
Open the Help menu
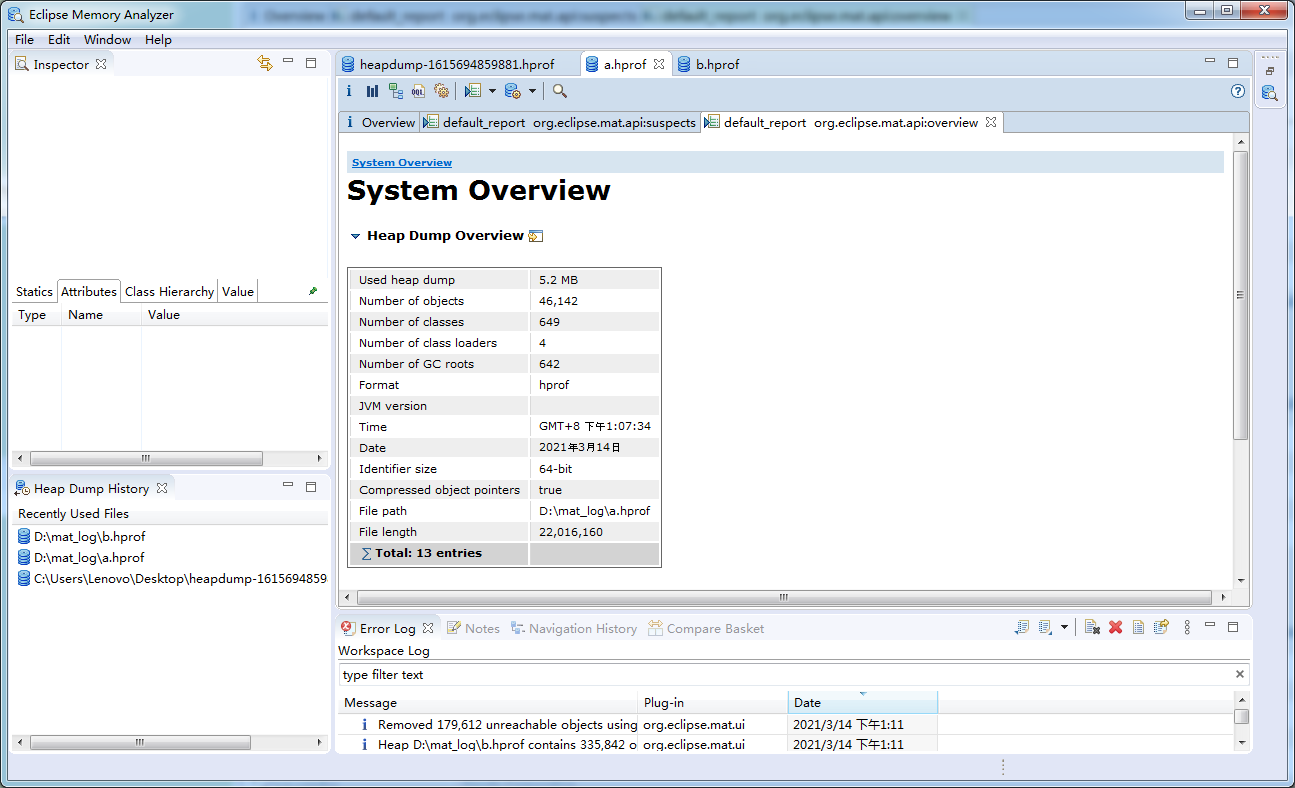point(158,39)
